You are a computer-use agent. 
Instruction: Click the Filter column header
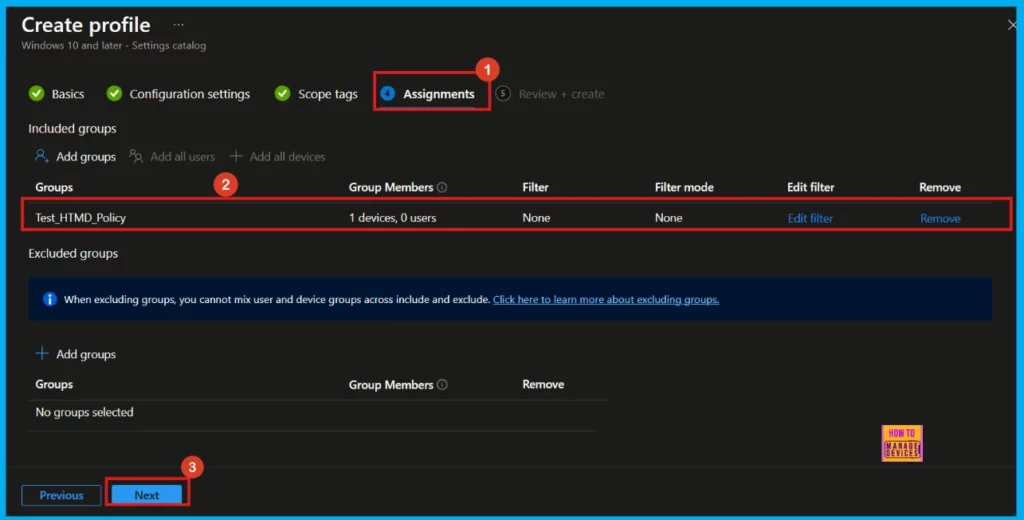pos(536,187)
